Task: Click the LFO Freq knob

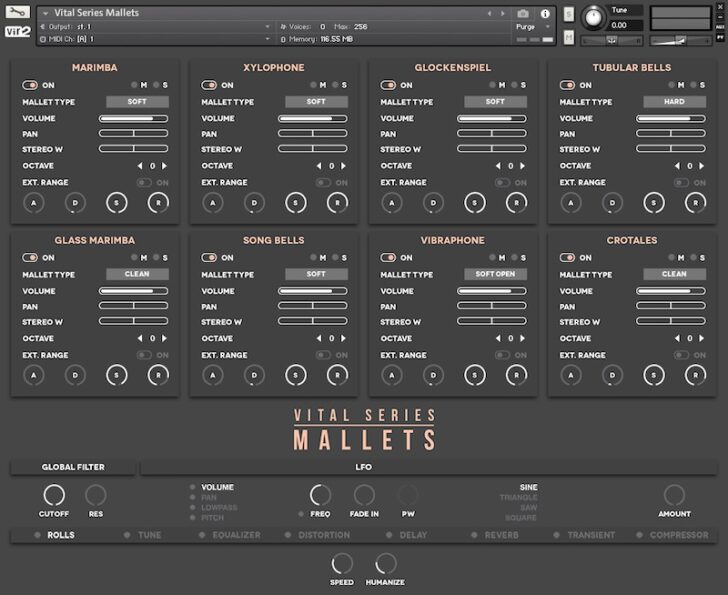Action: [320, 495]
